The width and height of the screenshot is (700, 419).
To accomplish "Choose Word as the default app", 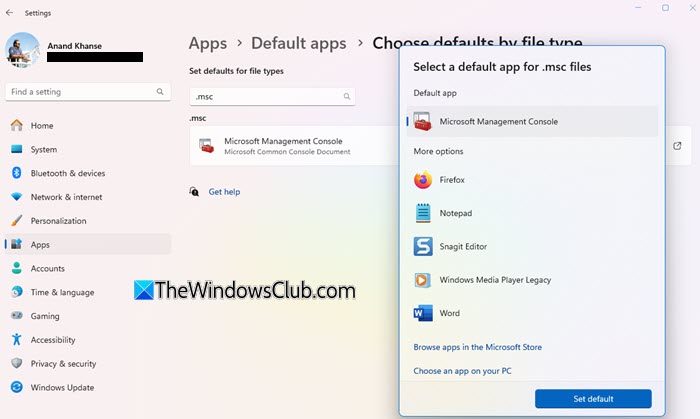I will pyautogui.click(x=532, y=313).
